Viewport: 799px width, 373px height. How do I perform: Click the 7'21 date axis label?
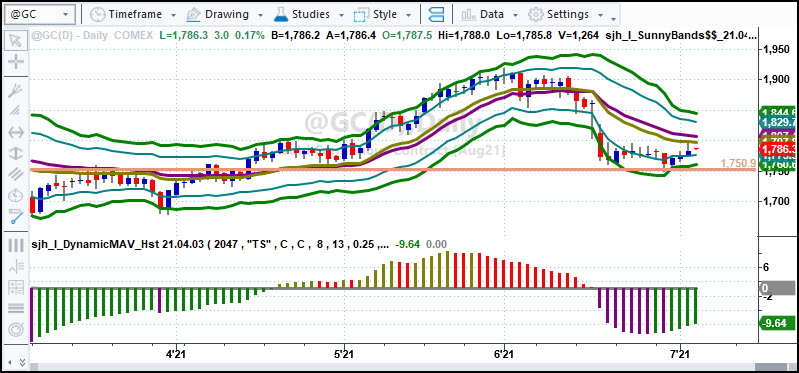(680, 353)
